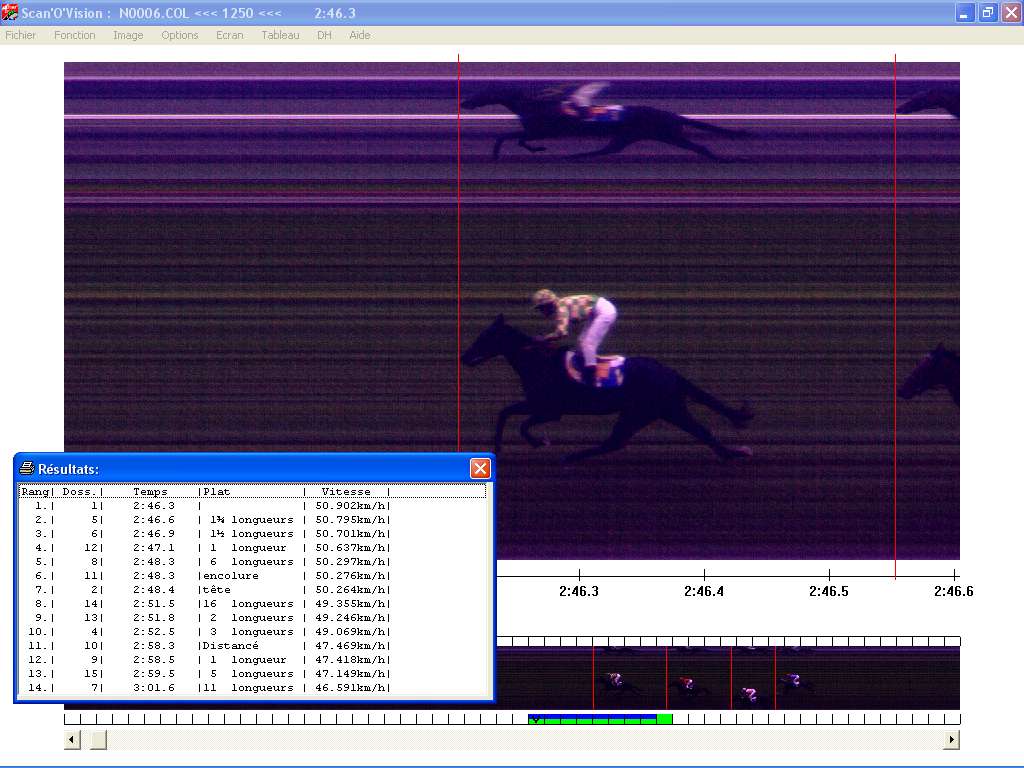
Task: Click the second horse with red jockey in overview strip
Action: (687, 684)
